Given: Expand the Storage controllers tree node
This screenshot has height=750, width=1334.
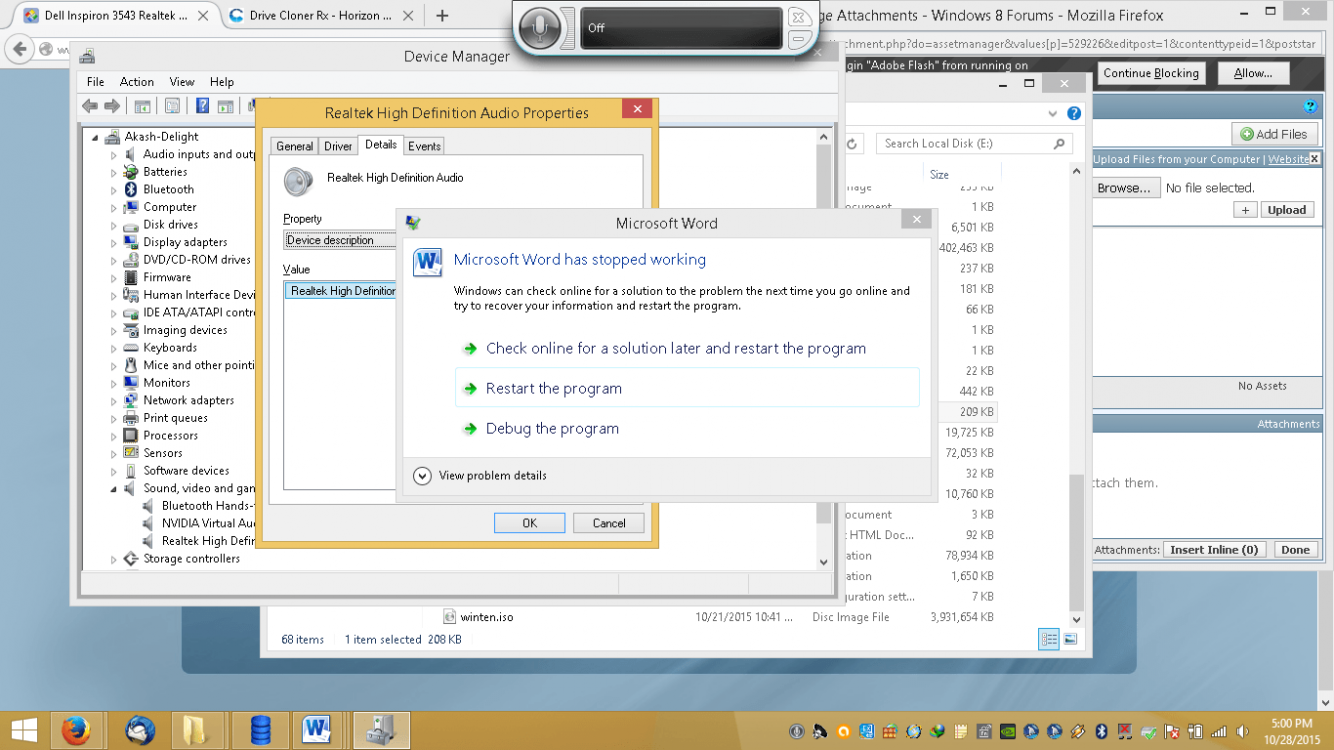Looking at the screenshot, I should click(114, 559).
